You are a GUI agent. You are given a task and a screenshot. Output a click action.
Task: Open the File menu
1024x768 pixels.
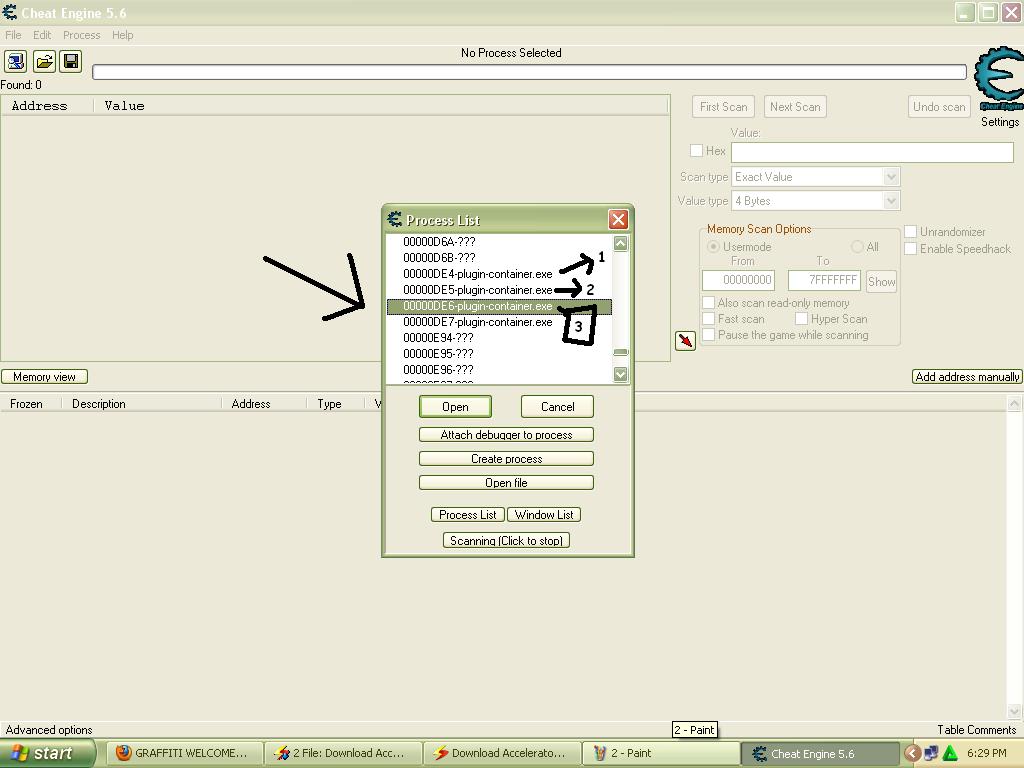tap(13, 35)
